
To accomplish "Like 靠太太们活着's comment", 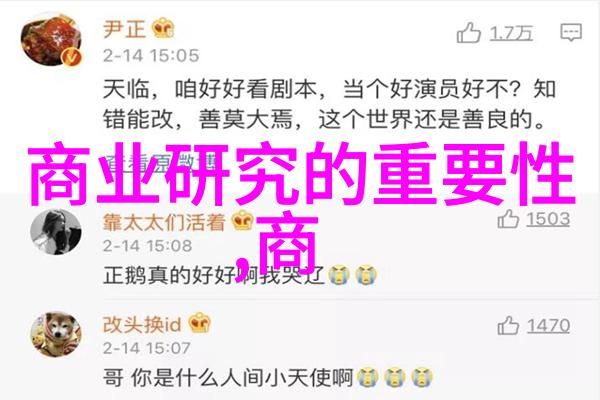I will click(x=508, y=219).
